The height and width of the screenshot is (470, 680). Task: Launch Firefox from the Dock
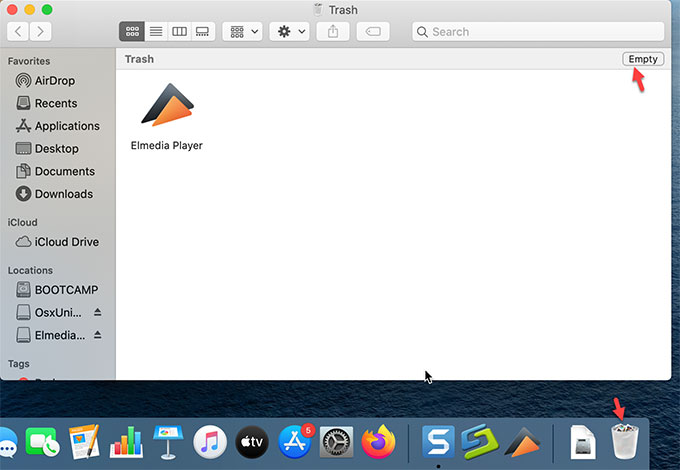[x=378, y=441]
